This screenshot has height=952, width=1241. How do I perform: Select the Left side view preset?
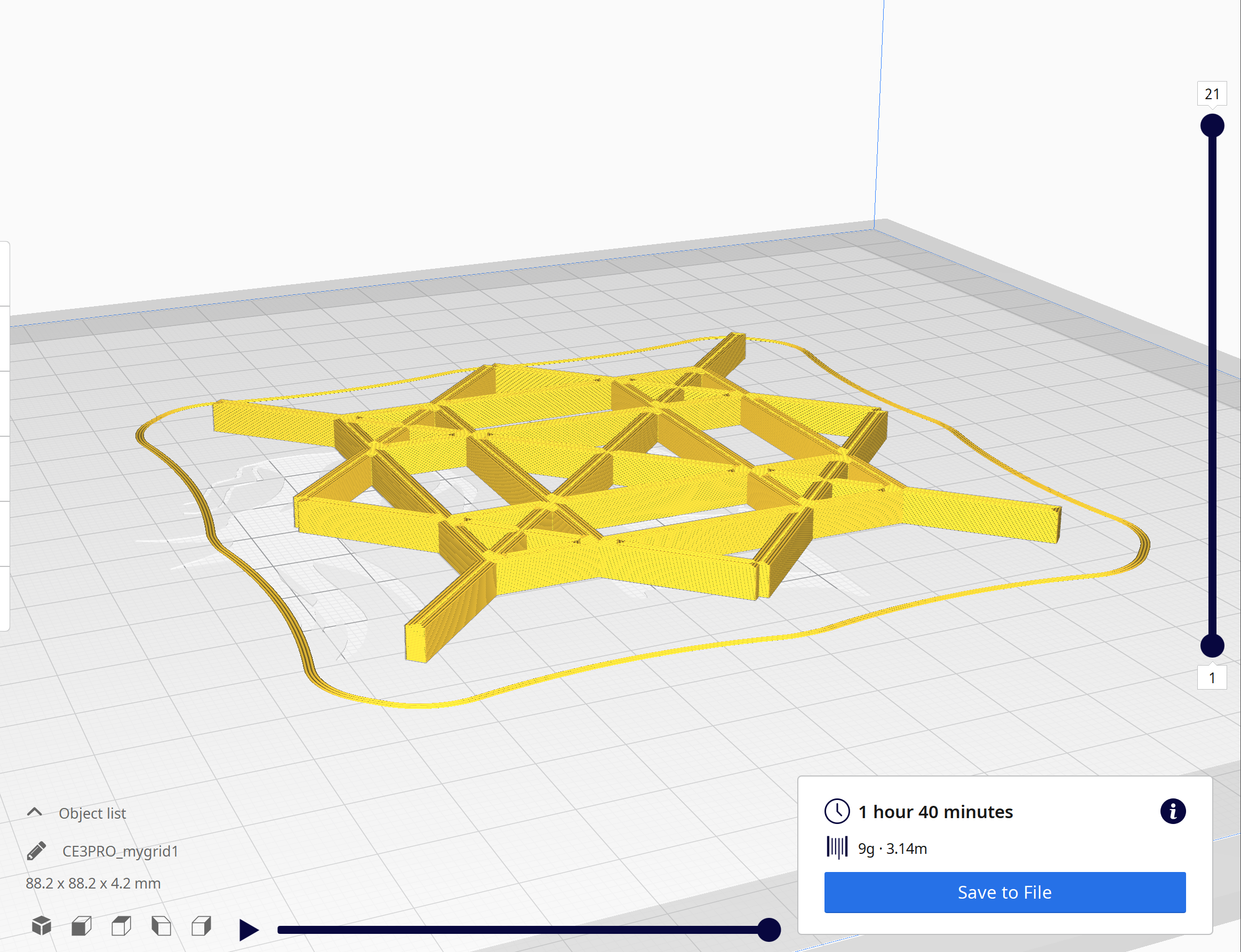pos(162,927)
